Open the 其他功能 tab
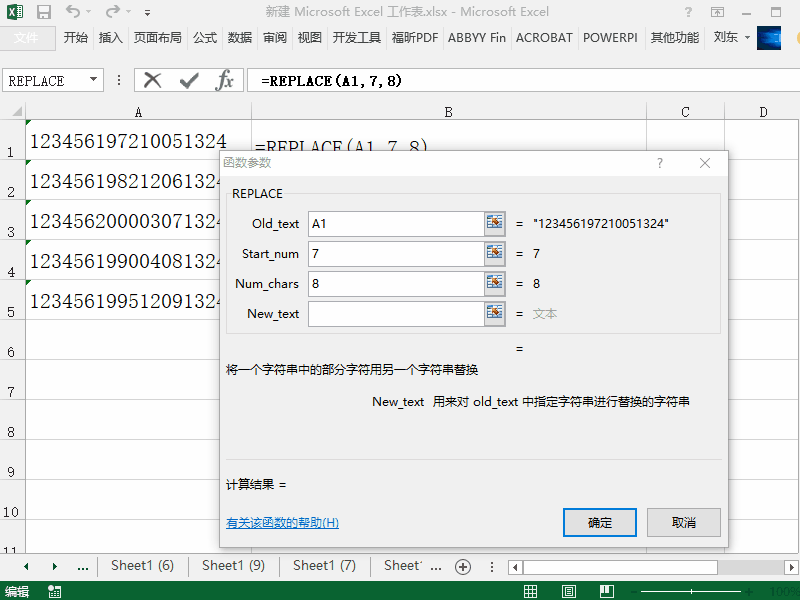Viewport: 800px width, 600px height. (x=674, y=38)
